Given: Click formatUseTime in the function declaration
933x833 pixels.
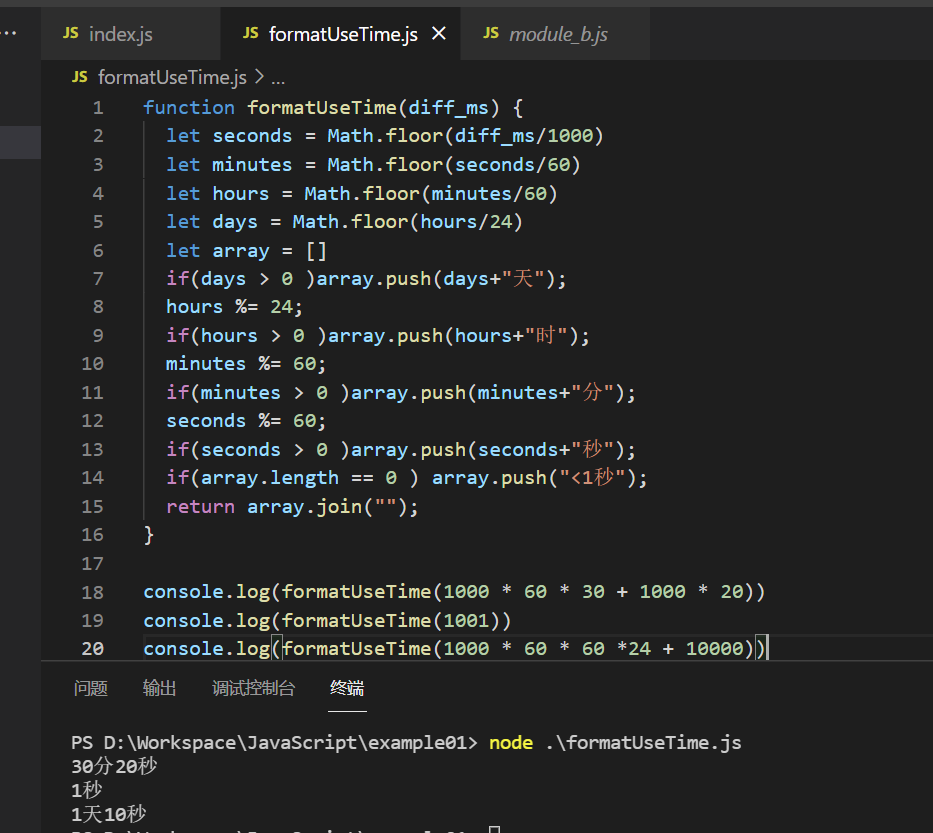Looking at the screenshot, I should (x=322, y=108).
